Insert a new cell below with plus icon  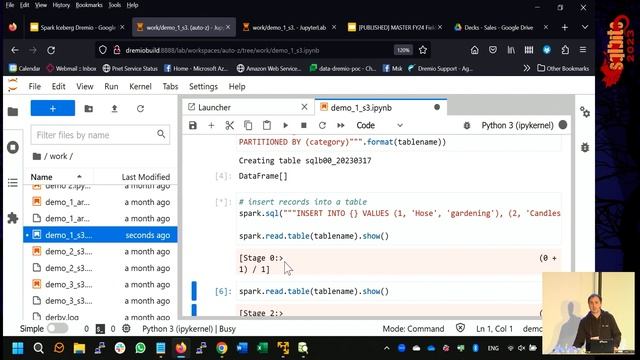211,125
